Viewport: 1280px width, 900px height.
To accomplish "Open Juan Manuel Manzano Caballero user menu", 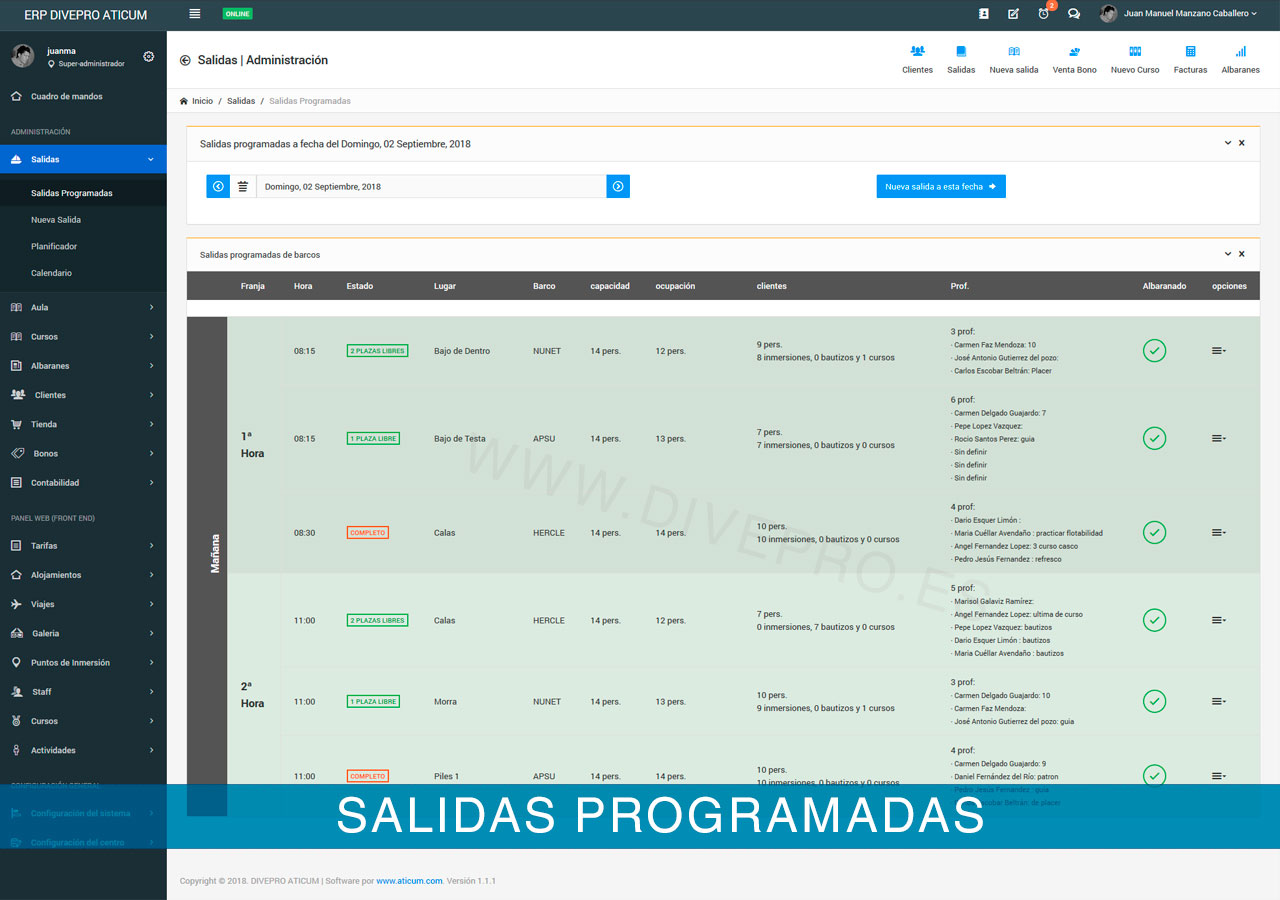I will (x=1179, y=14).
